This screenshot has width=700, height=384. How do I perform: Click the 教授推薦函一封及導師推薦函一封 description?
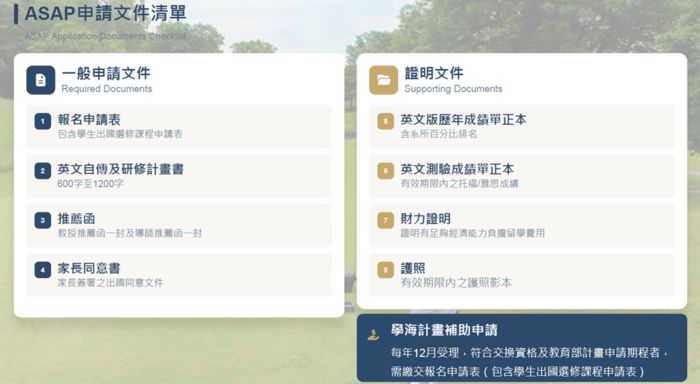(130, 233)
